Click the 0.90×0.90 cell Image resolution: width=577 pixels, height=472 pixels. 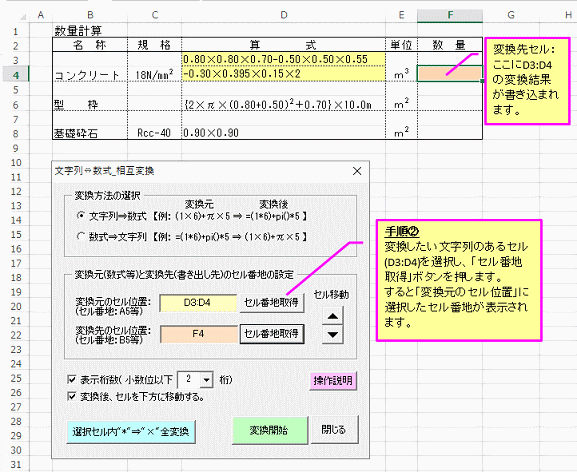[x=283, y=133]
